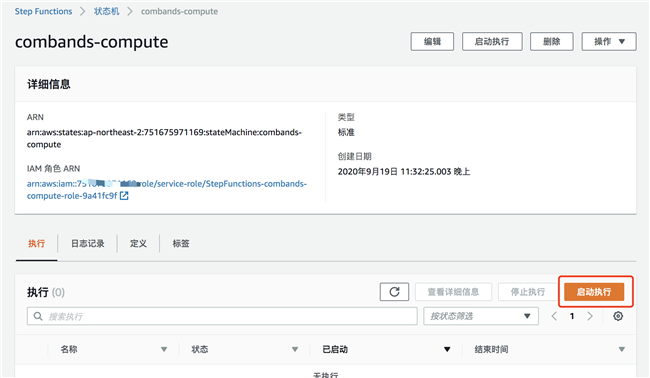The image size is (650, 378).
Task: Open the 操作 dropdown menu
Action: (x=609, y=41)
